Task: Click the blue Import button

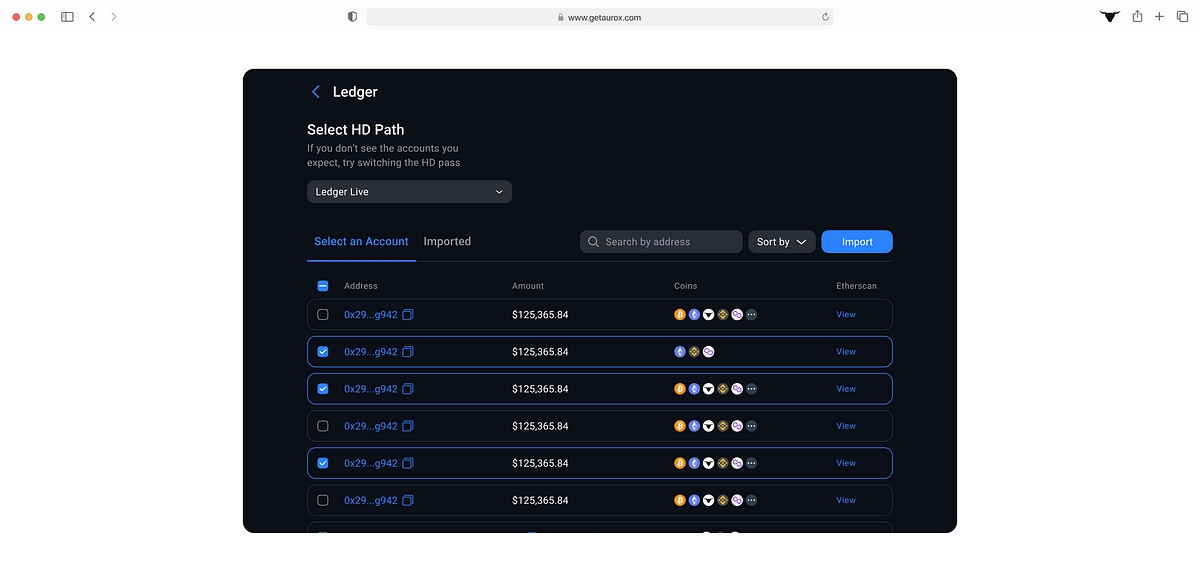Action: coord(857,242)
